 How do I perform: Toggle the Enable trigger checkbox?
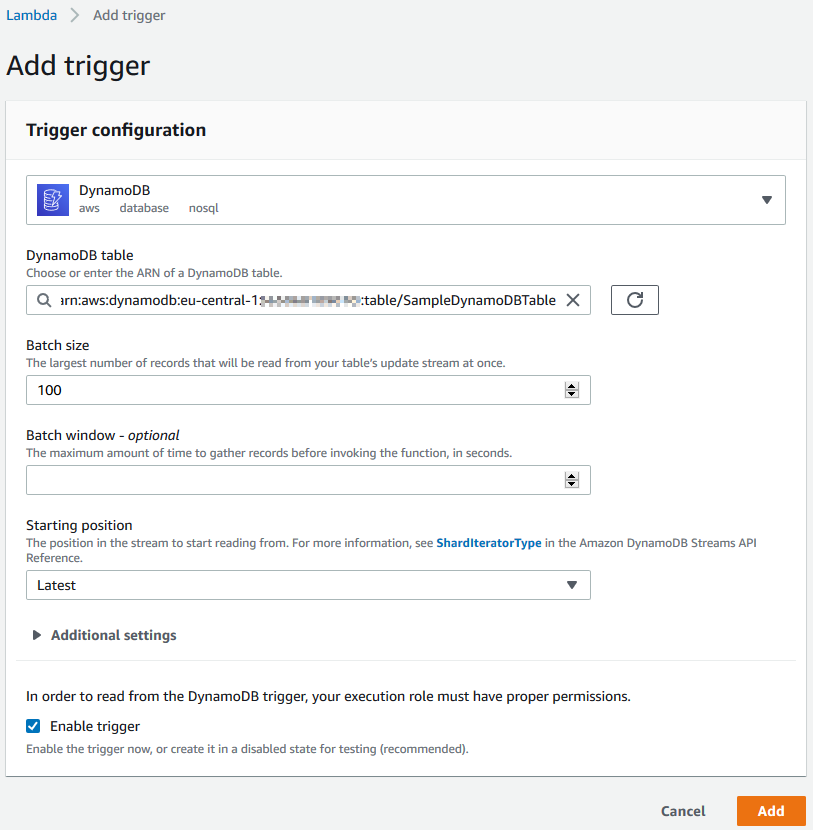(x=33, y=726)
